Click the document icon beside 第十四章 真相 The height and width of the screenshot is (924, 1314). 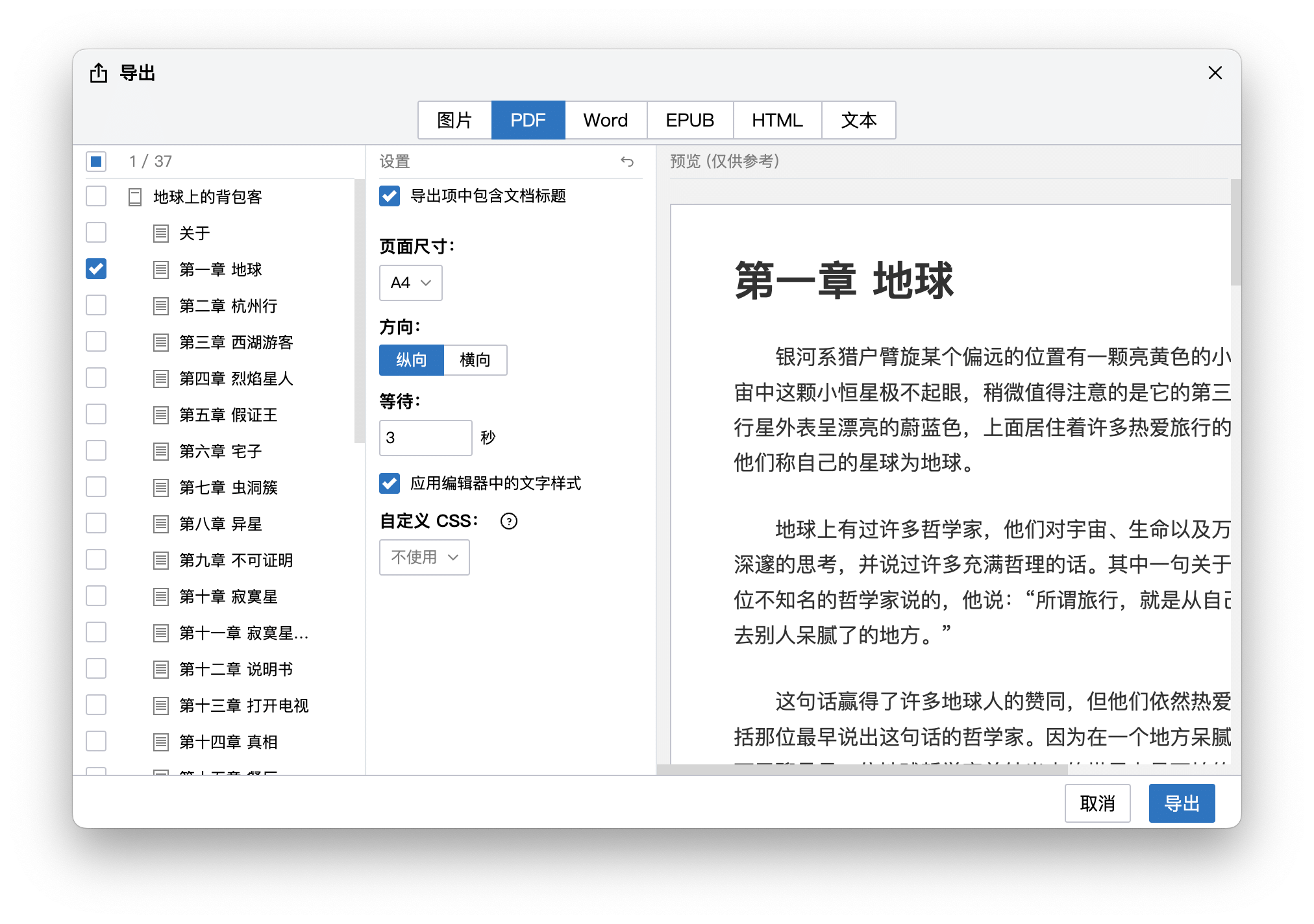161,742
